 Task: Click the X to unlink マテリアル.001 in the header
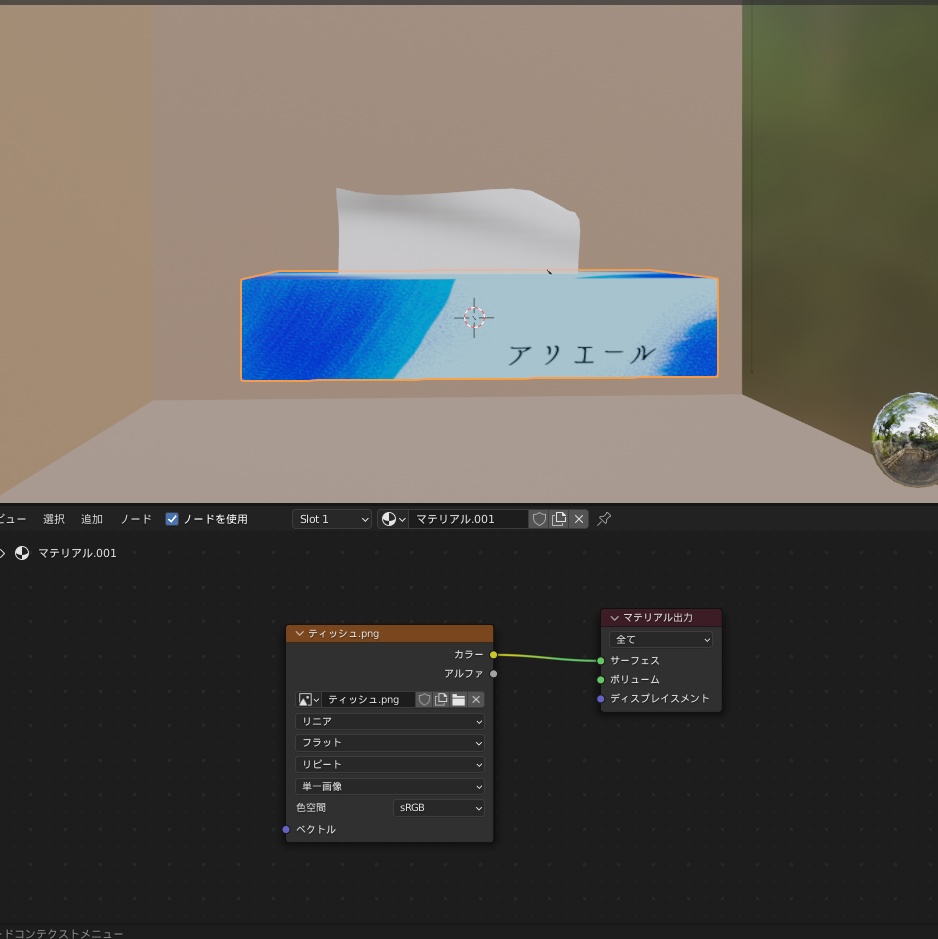pos(578,519)
